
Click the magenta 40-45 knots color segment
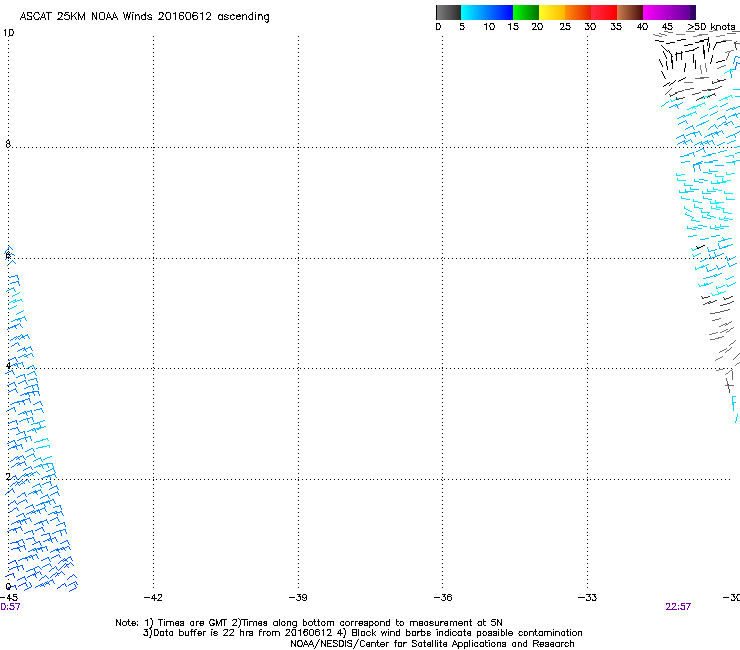656,12
